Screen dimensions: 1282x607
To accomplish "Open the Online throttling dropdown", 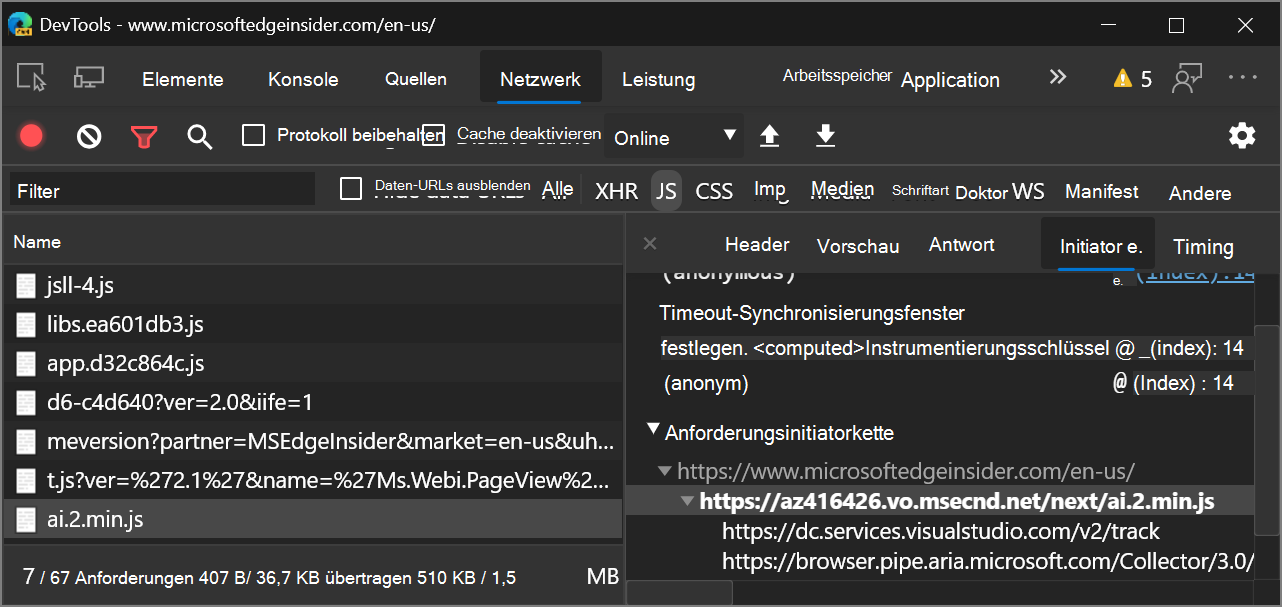I will 674,137.
